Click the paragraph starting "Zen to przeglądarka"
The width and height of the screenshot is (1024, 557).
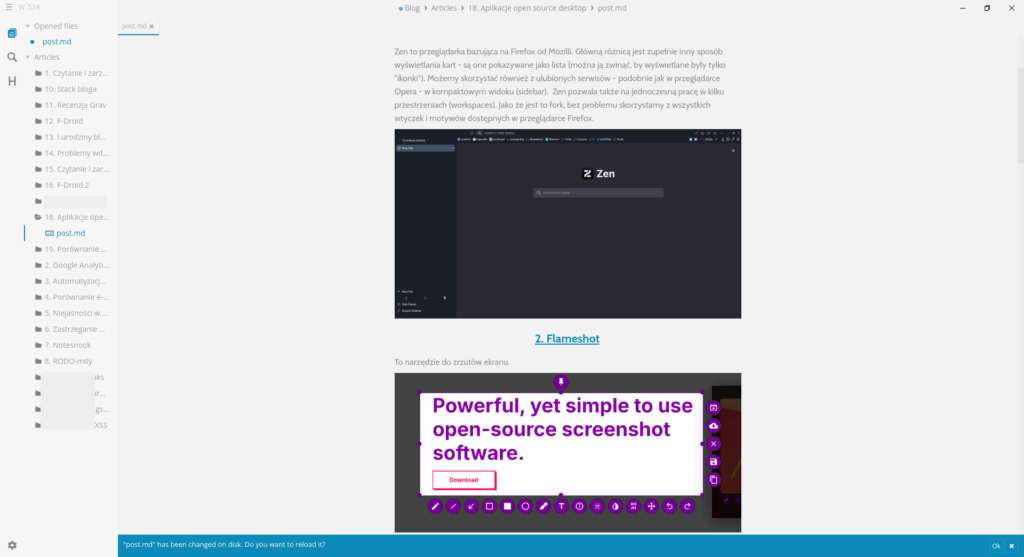click(x=560, y=85)
